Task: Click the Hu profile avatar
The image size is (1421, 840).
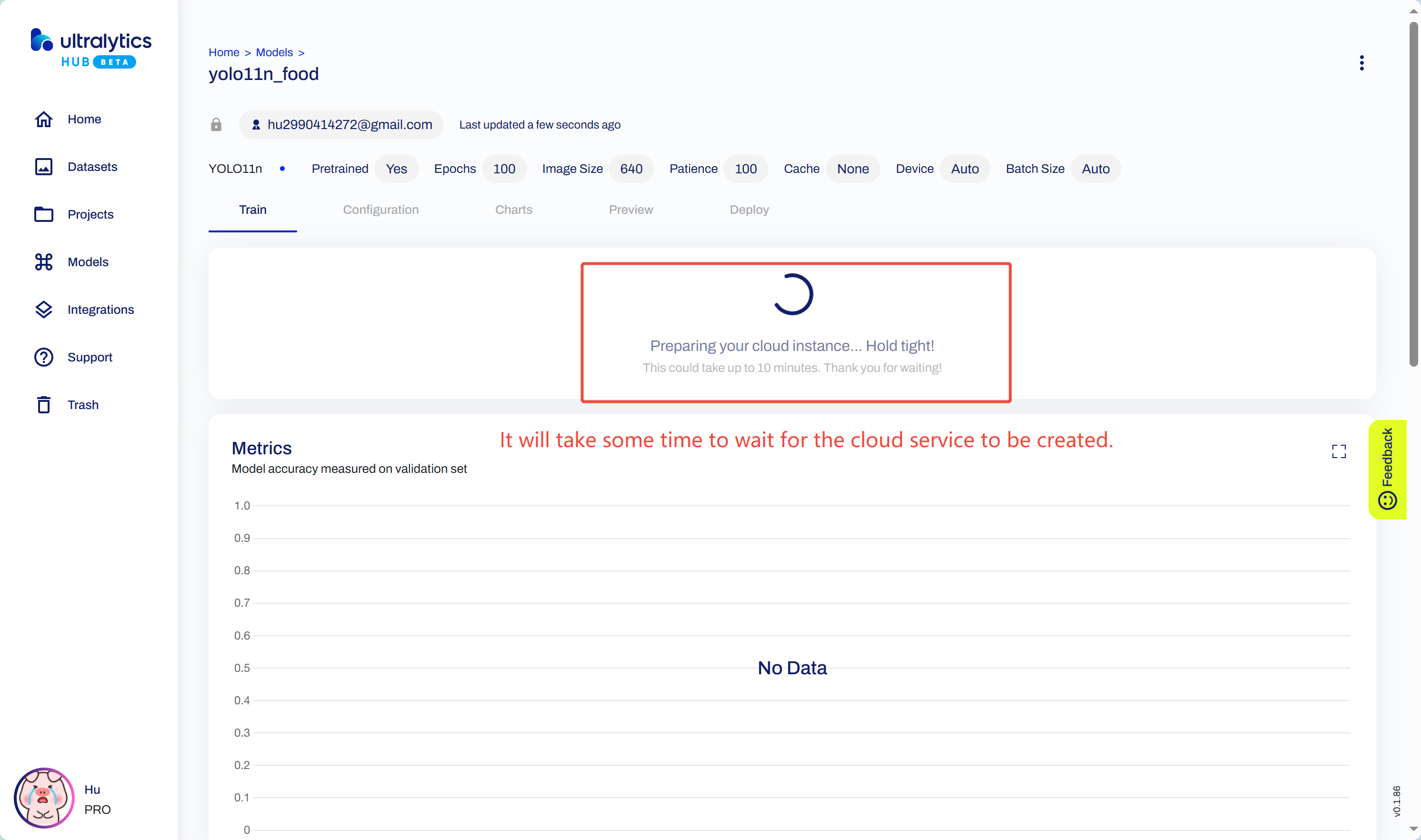Action: click(44, 798)
